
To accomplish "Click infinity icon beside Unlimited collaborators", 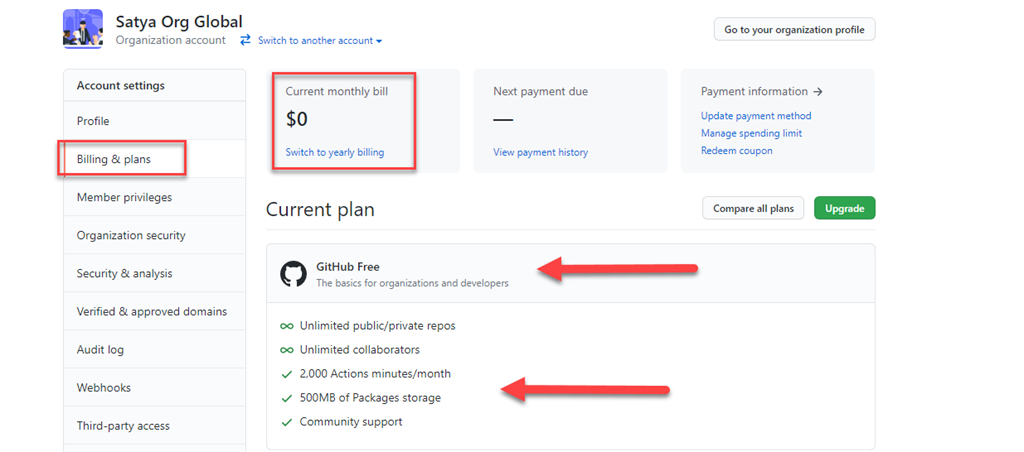I will click(286, 350).
